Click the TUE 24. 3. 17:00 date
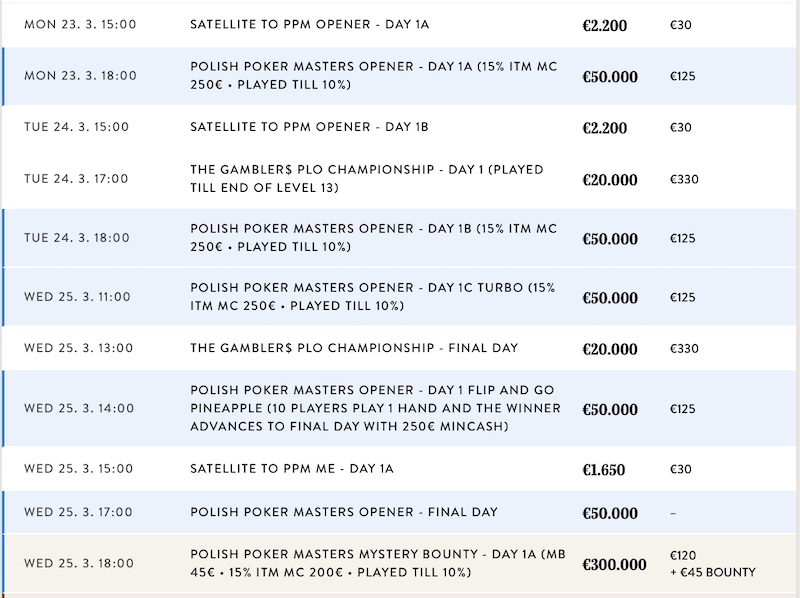This screenshot has width=800, height=598. [77, 179]
